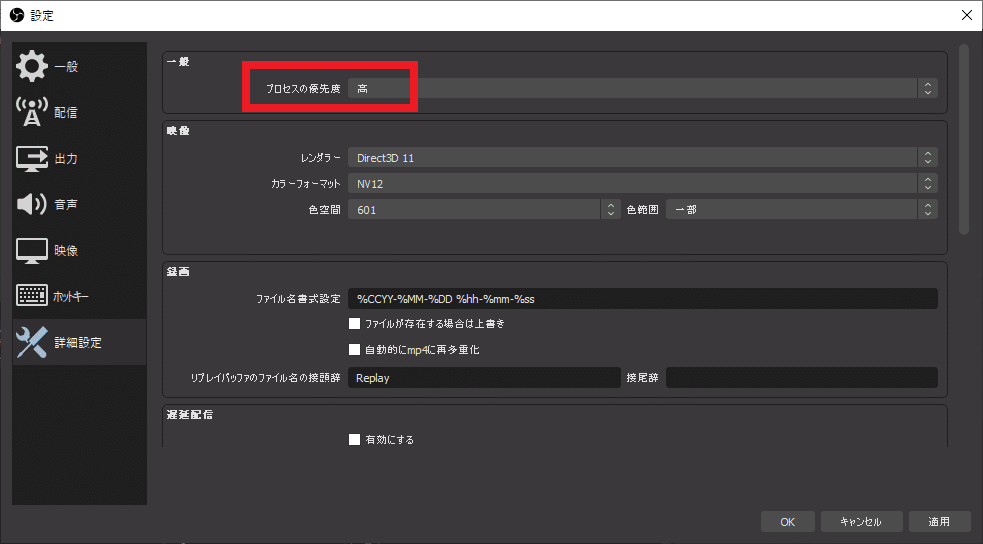The image size is (983, 544).
Task: Enable ファイルが存在する場合は上書き checkbox
Action: tap(354, 323)
